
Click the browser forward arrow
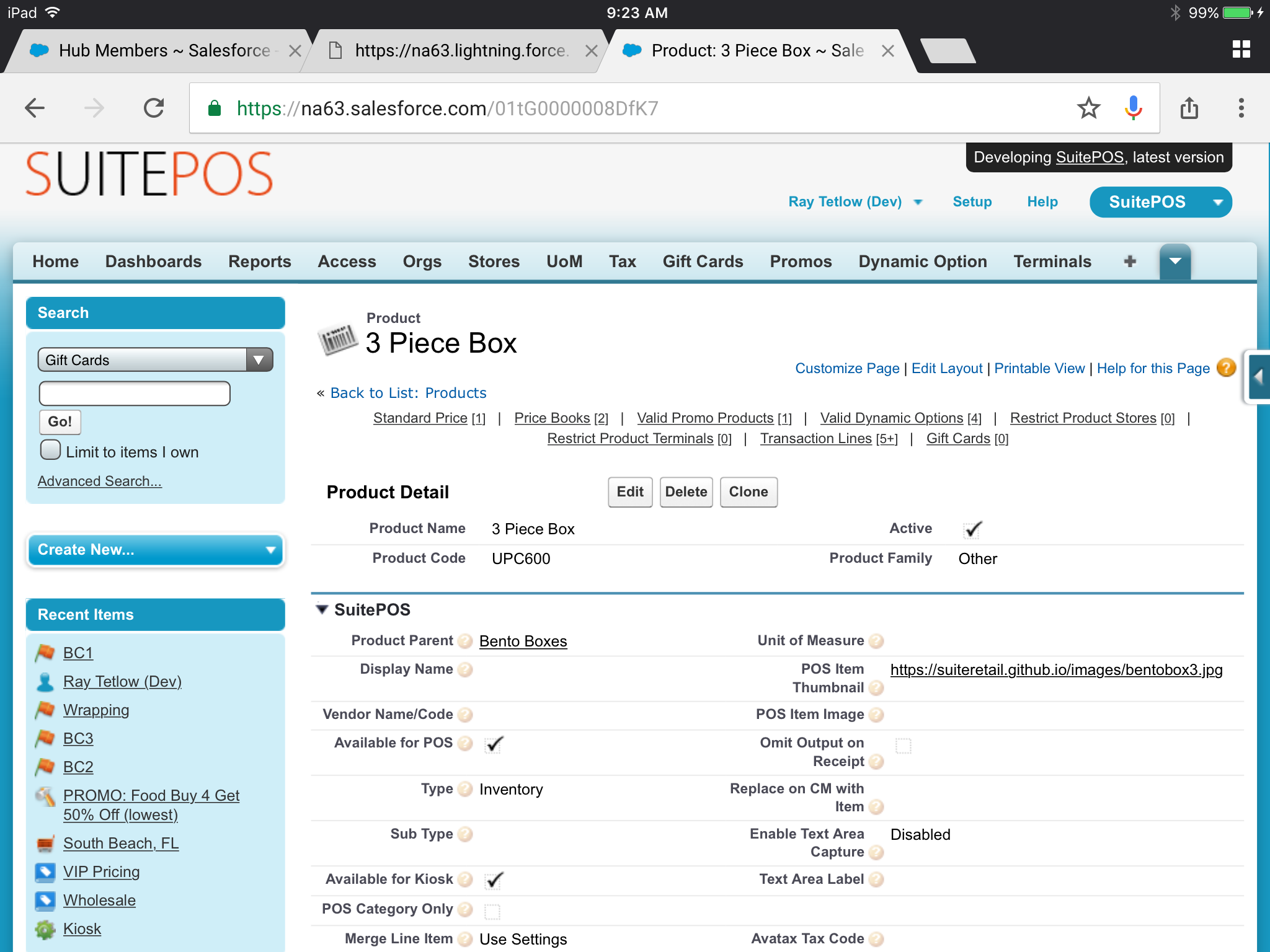click(94, 108)
